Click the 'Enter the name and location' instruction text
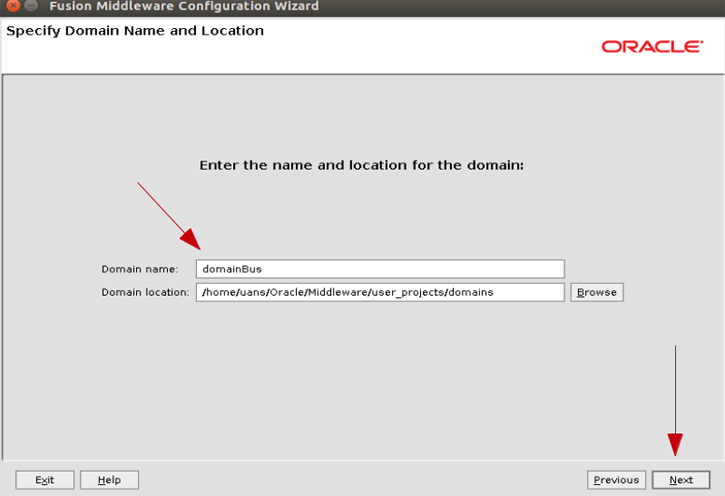Image resolution: width=725 pixels, height=496 pixels. 362,165
